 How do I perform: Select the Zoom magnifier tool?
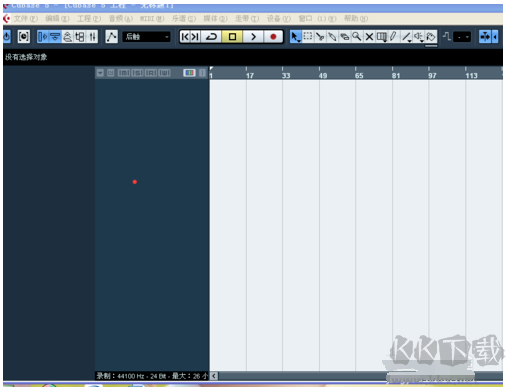click(x=357, y=36)
